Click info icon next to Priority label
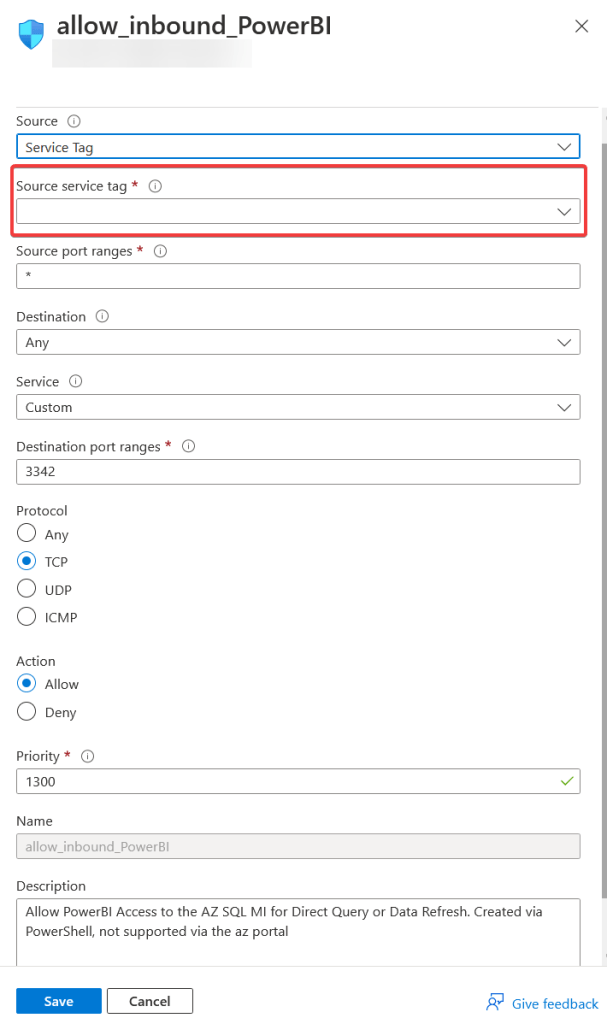This screenshot has width=607, height=1024. (88, 756)
